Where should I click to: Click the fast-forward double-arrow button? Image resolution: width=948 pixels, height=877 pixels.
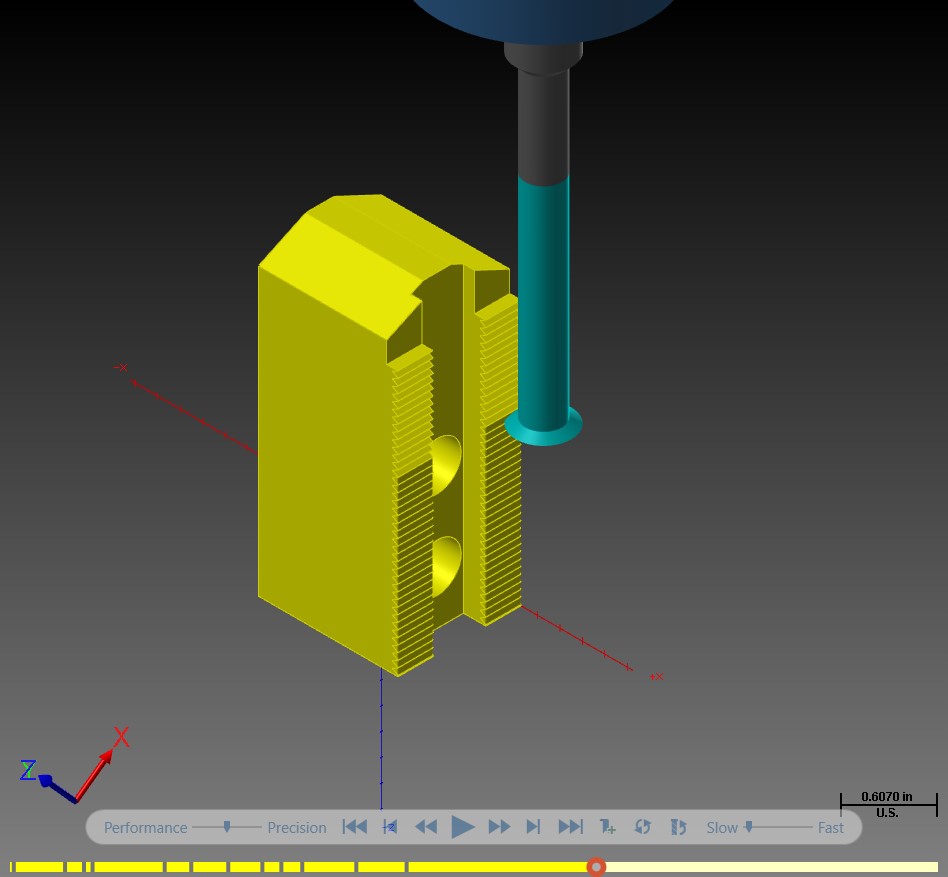coord(499,827)
